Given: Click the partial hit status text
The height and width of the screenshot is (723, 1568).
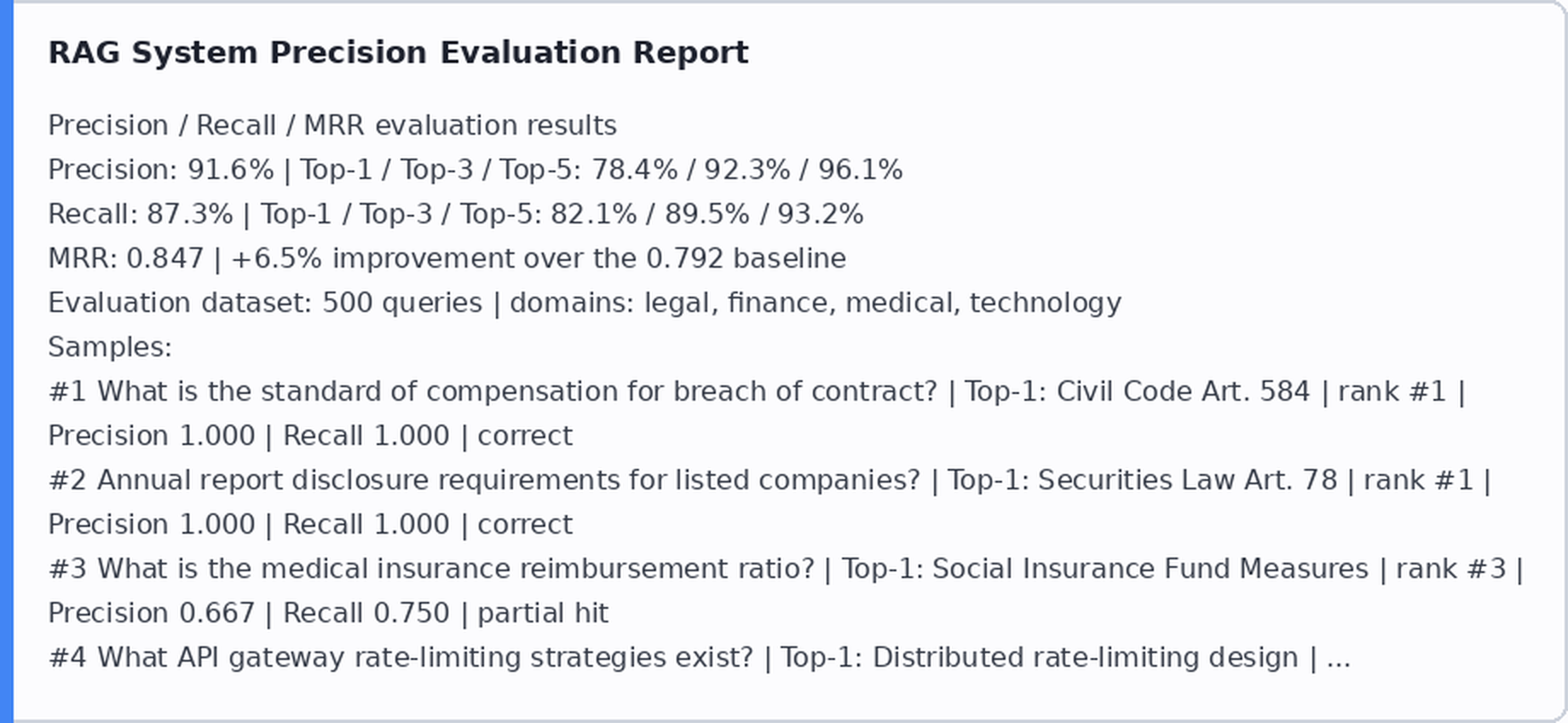Looking at the screenshot, I should (543, 613).
